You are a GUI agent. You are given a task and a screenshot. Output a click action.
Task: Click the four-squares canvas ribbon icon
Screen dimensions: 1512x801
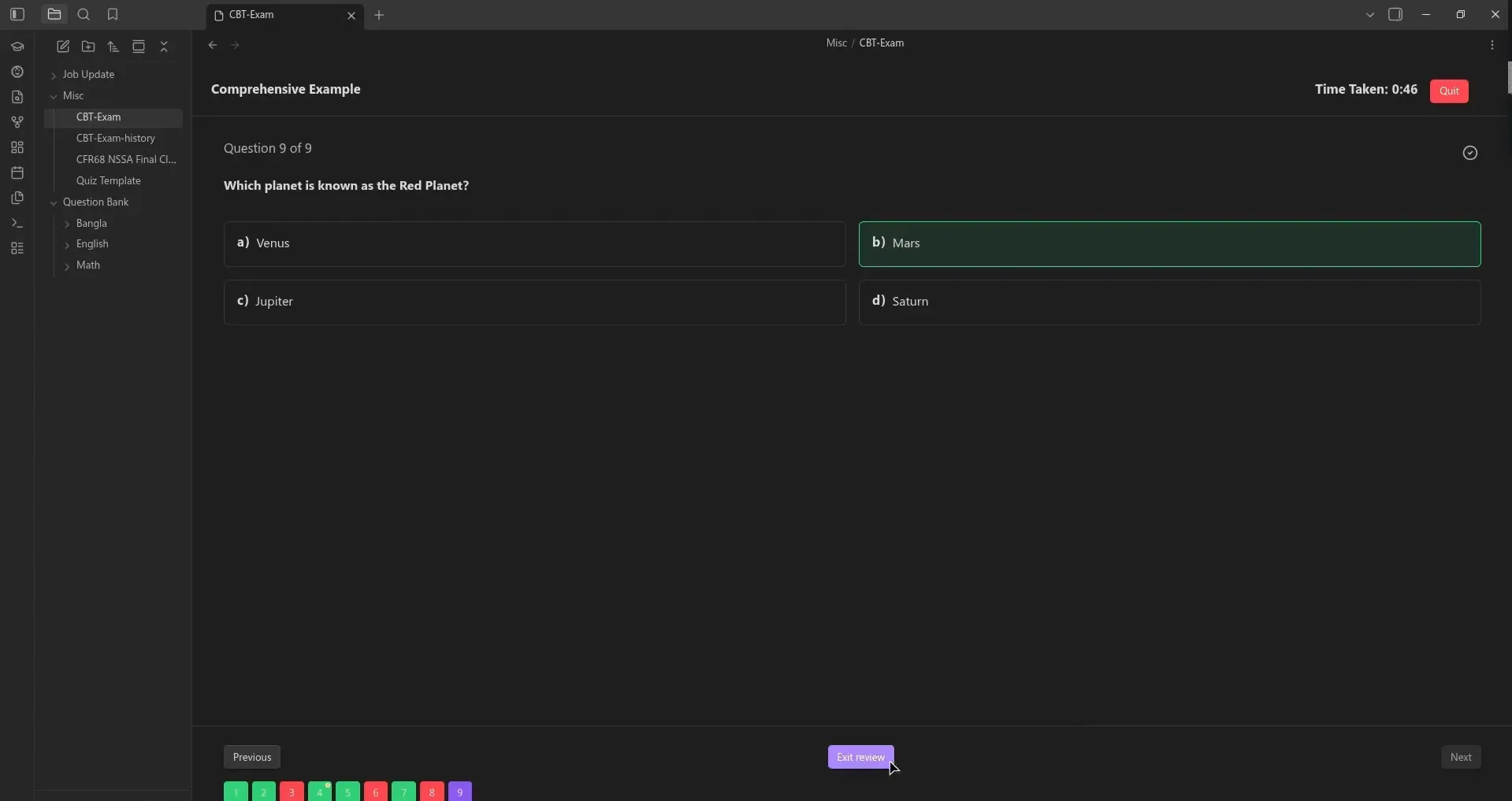(x=17, y=147)
